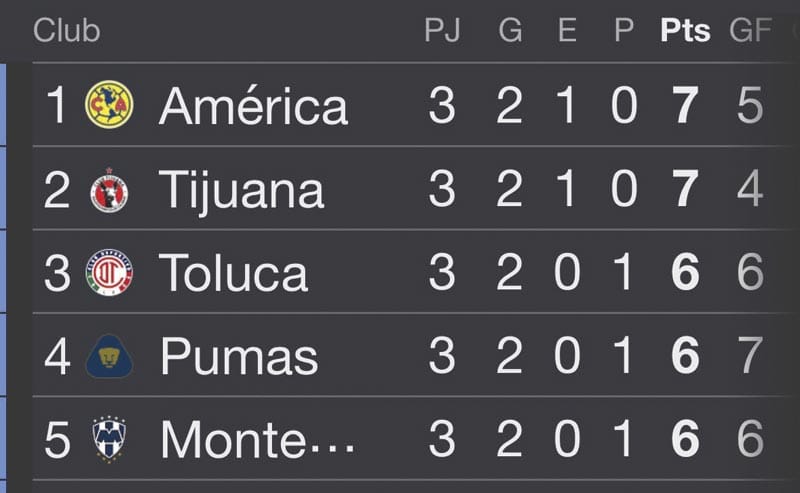Click the Toluca club crest icon
Image resolution: width=800 pixels, height=493 pixels.
109,273
